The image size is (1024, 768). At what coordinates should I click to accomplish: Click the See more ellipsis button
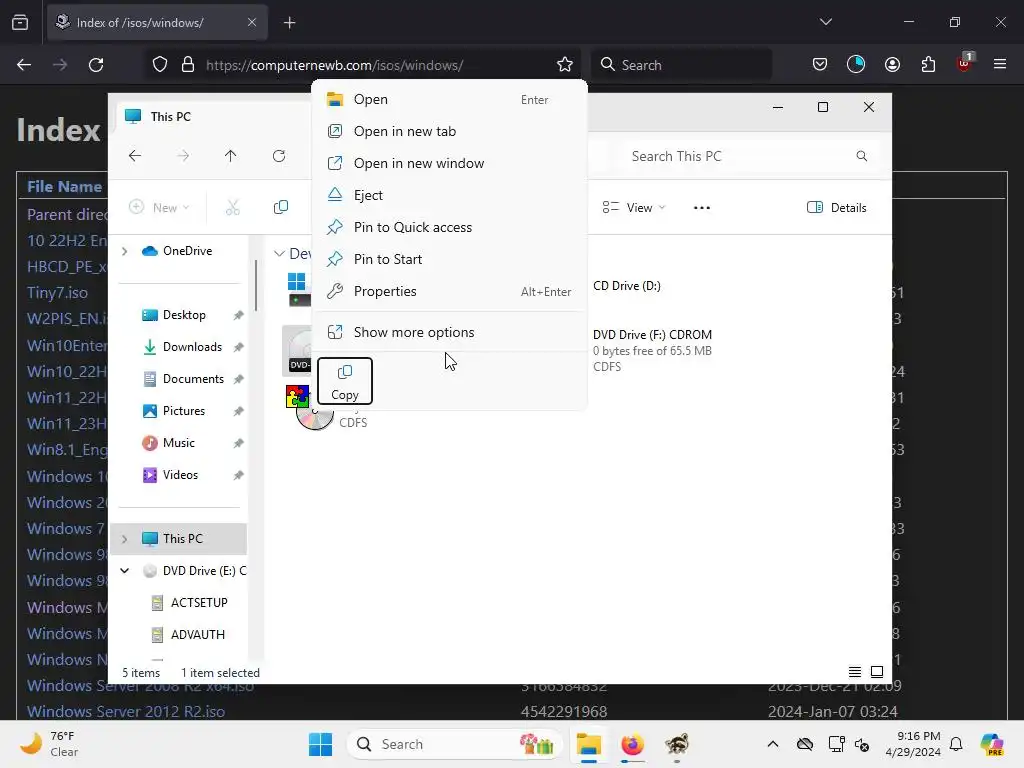(701, 208)
